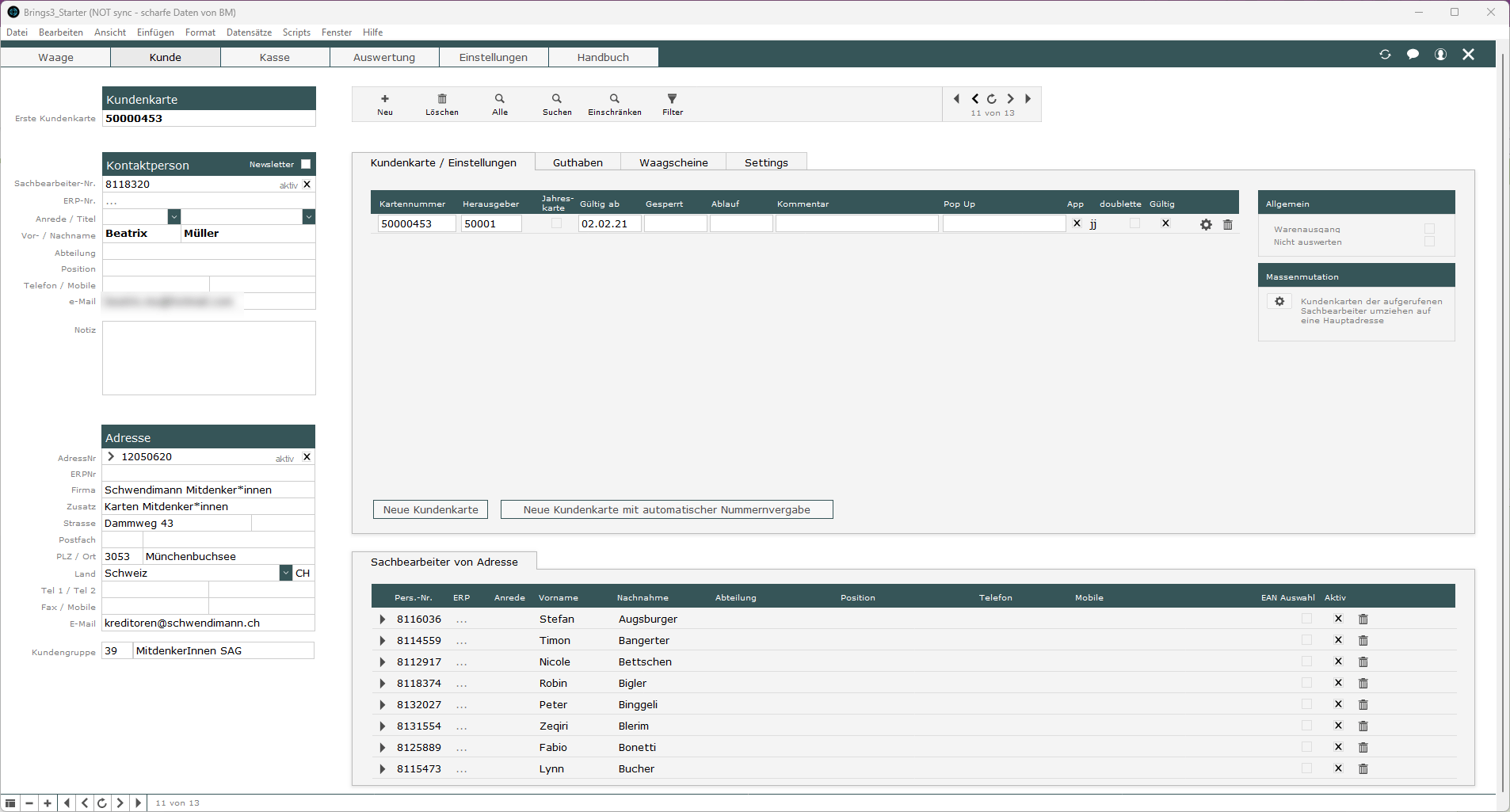Click into the Notiz text field
Image resolution: width=1510 pixels, height=812 pixels.
[209, 358]
